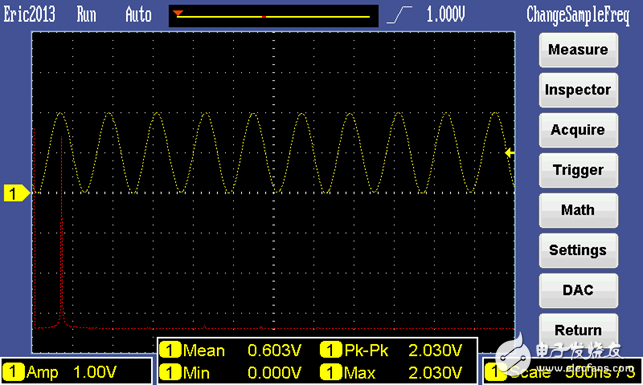Screen dimensions: 643x385
Task: Click the 1.000V trigger level readout
Action: (x=445, y=15)
